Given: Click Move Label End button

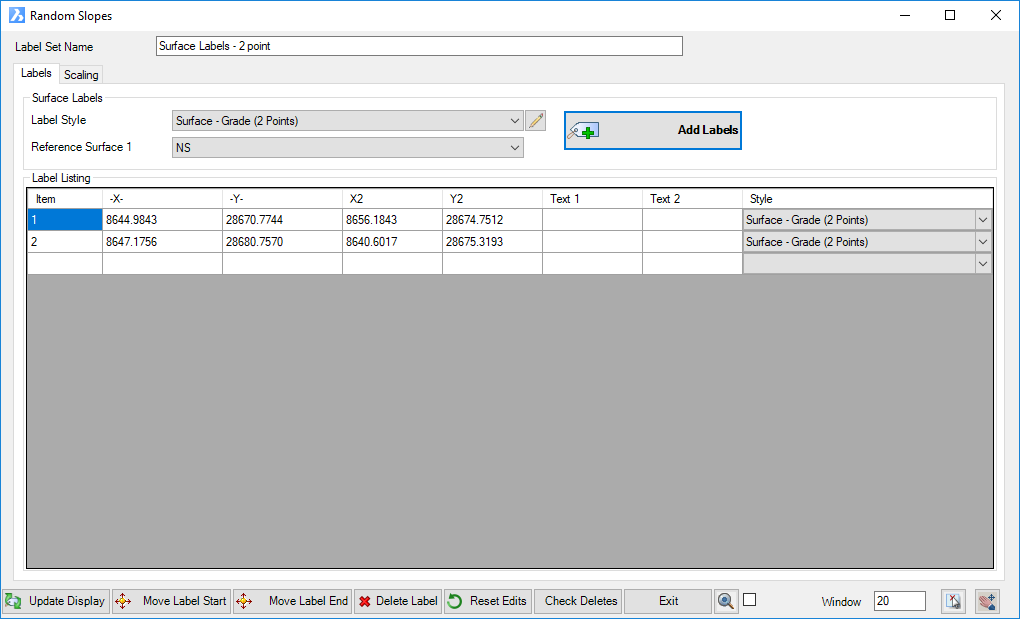Looking at the screenshot, I should 293,601.
